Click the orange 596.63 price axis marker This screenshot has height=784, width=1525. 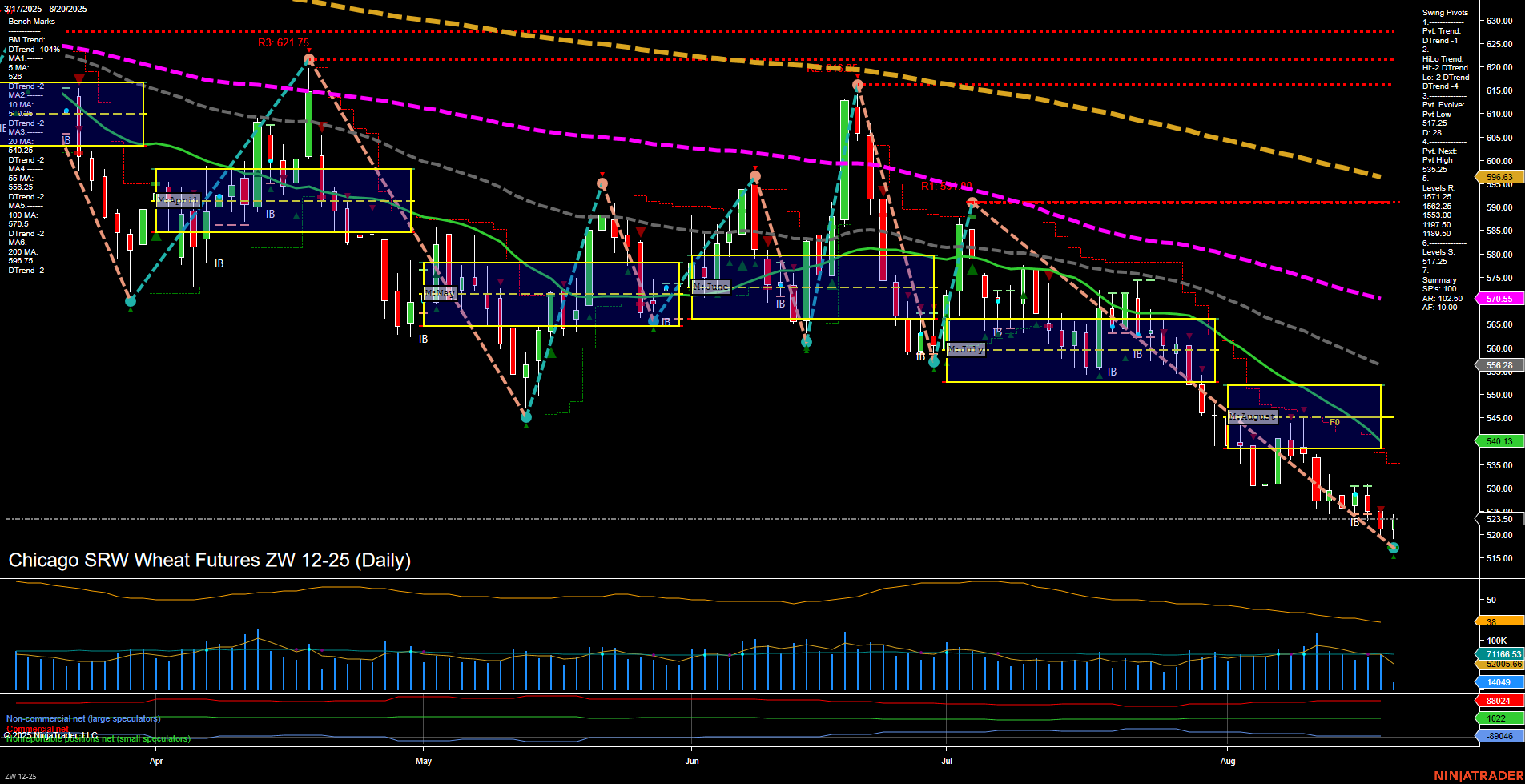pos(1498,178)
